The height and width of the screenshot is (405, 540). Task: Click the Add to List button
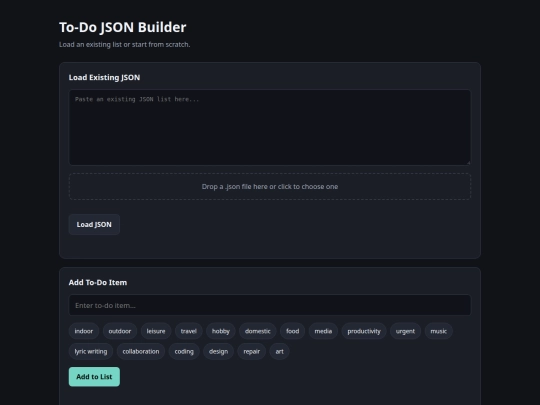(x=94, y=377)
